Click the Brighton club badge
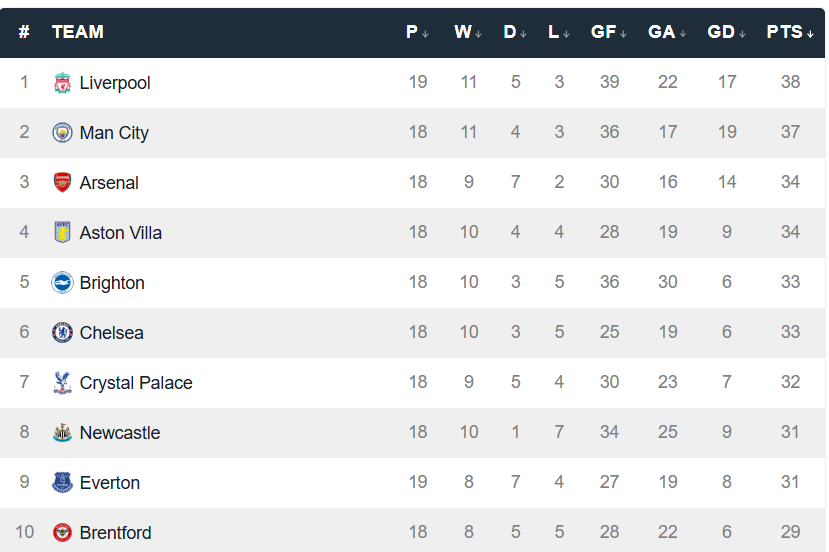Viewport: 829px width, 552px height. [63, 283]
